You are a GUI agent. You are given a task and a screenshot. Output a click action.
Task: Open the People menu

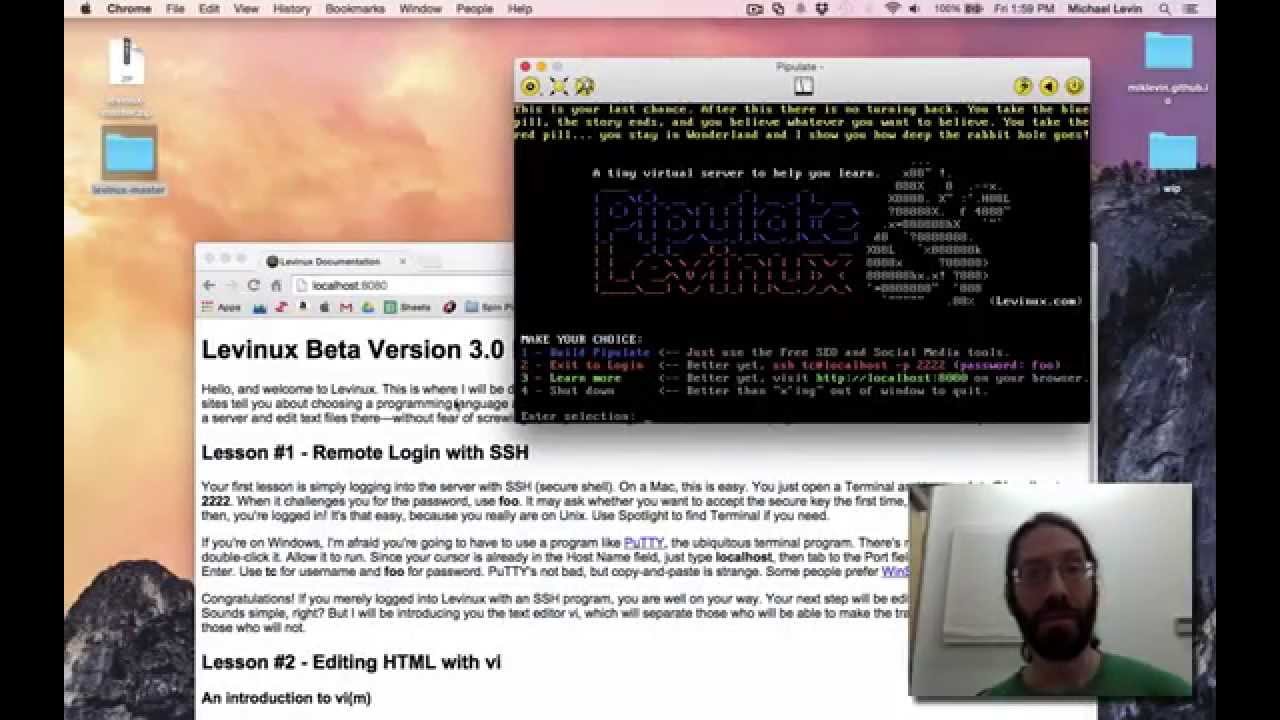click(474, 8)
